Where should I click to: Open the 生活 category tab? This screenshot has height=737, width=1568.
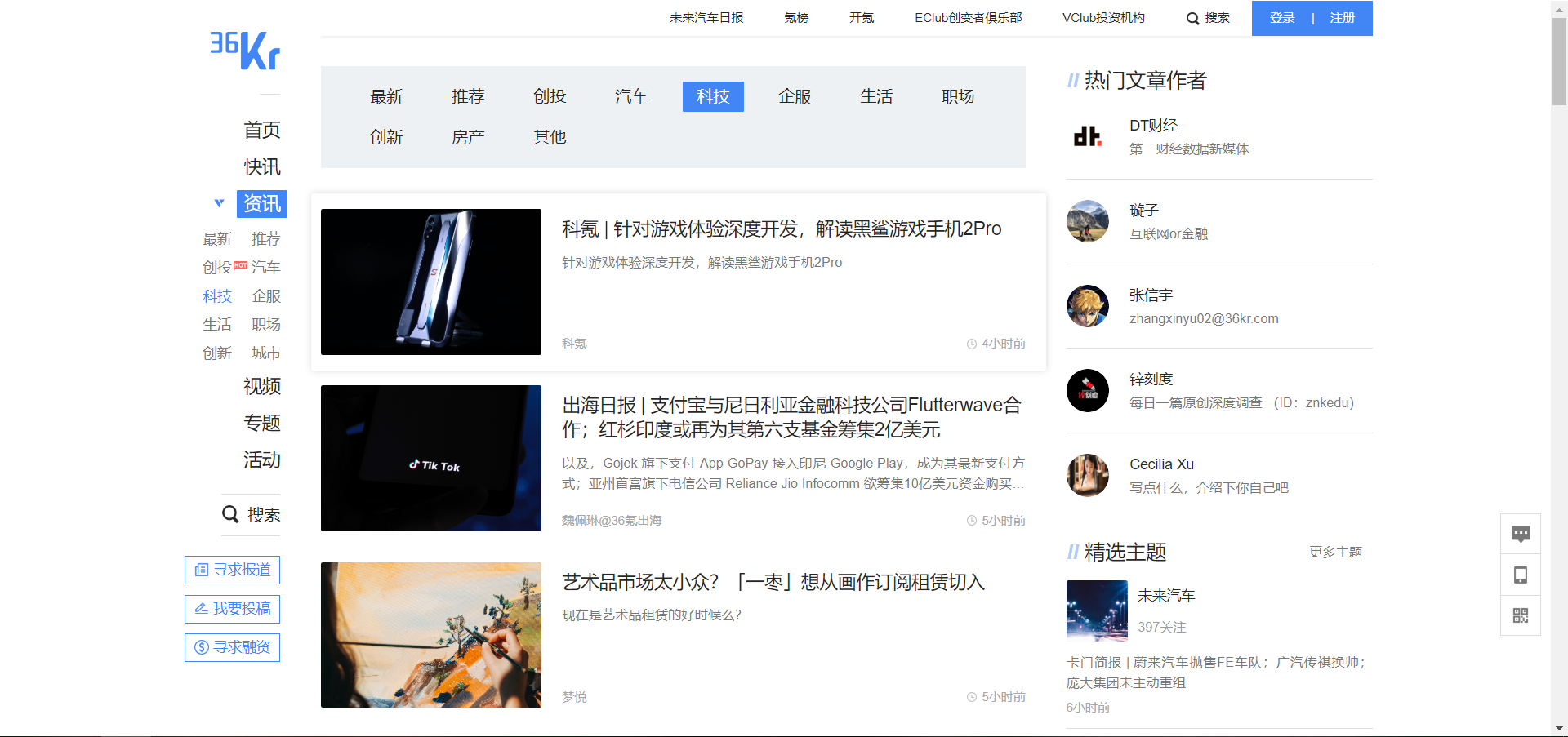click(x=876, y=96)
